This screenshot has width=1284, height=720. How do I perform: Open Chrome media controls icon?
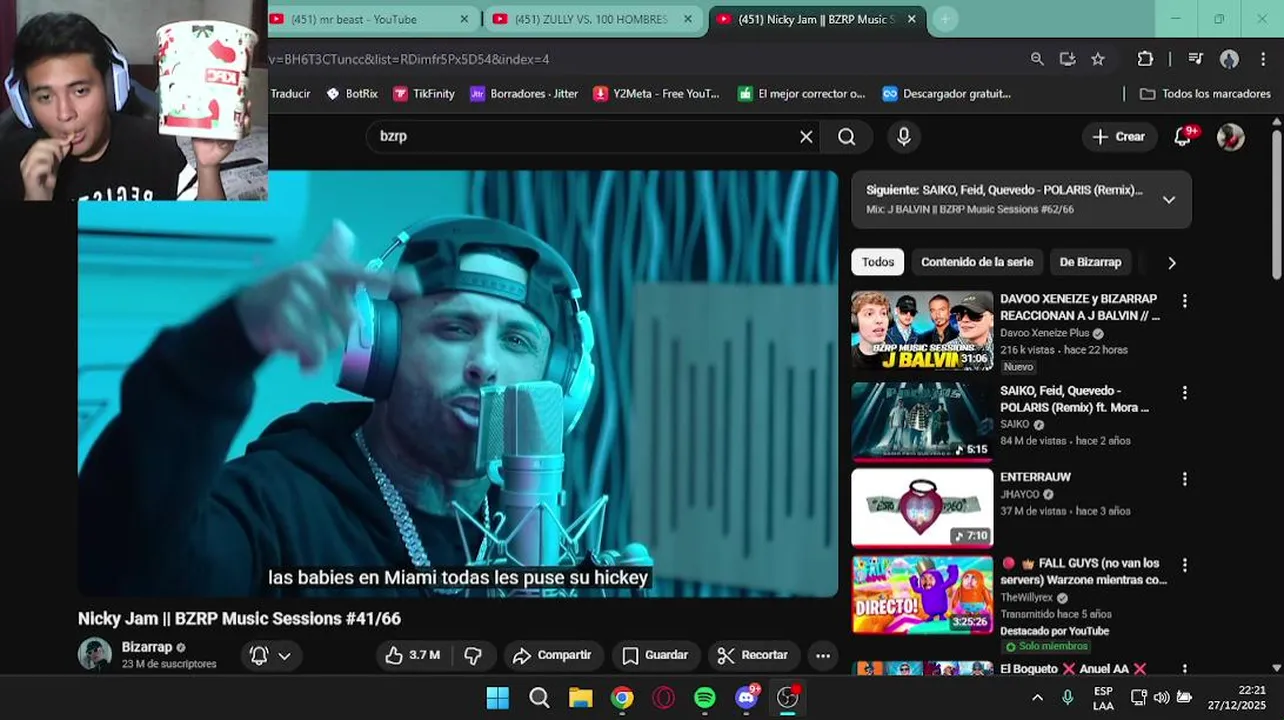pyautogui.click(x=1196, y=59)
